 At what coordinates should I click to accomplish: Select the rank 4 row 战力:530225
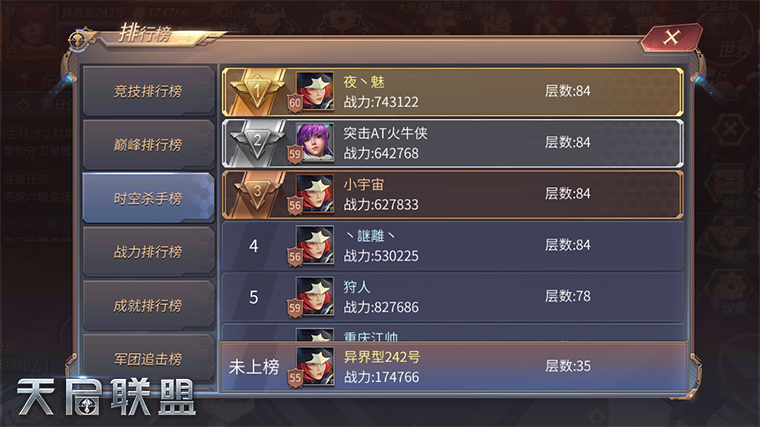453,246
